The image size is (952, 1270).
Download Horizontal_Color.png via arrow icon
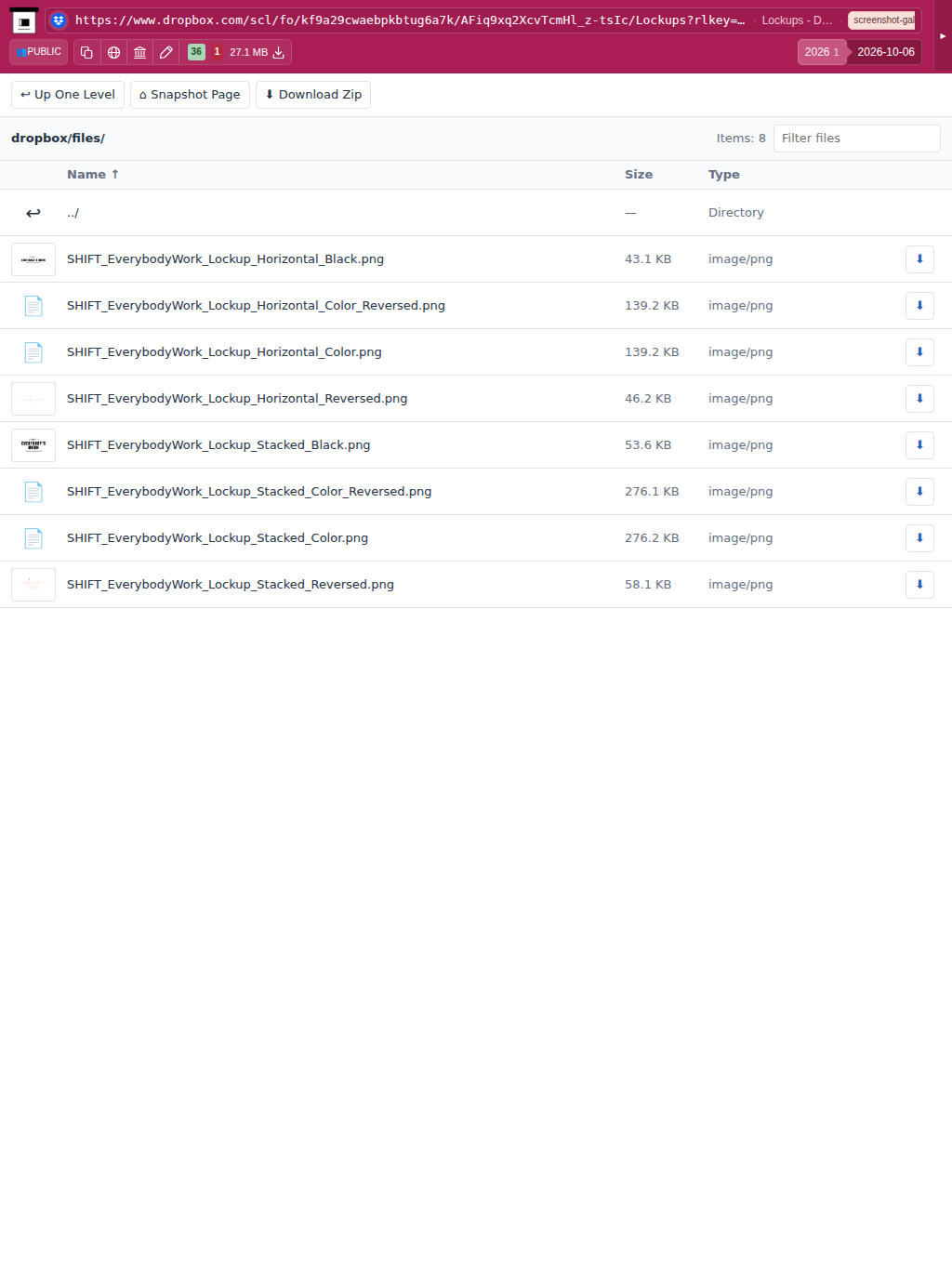919,352
